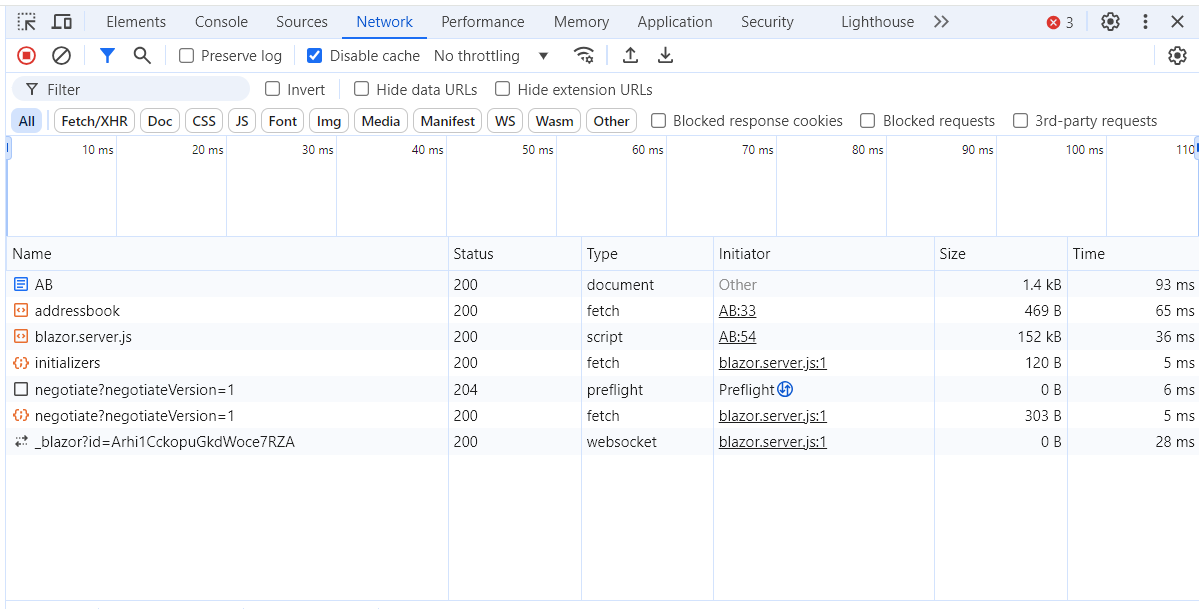The height and width of the screenshot is (609, 1199).
Task: Click the Preflight swap icon
Action: [785, 389]
